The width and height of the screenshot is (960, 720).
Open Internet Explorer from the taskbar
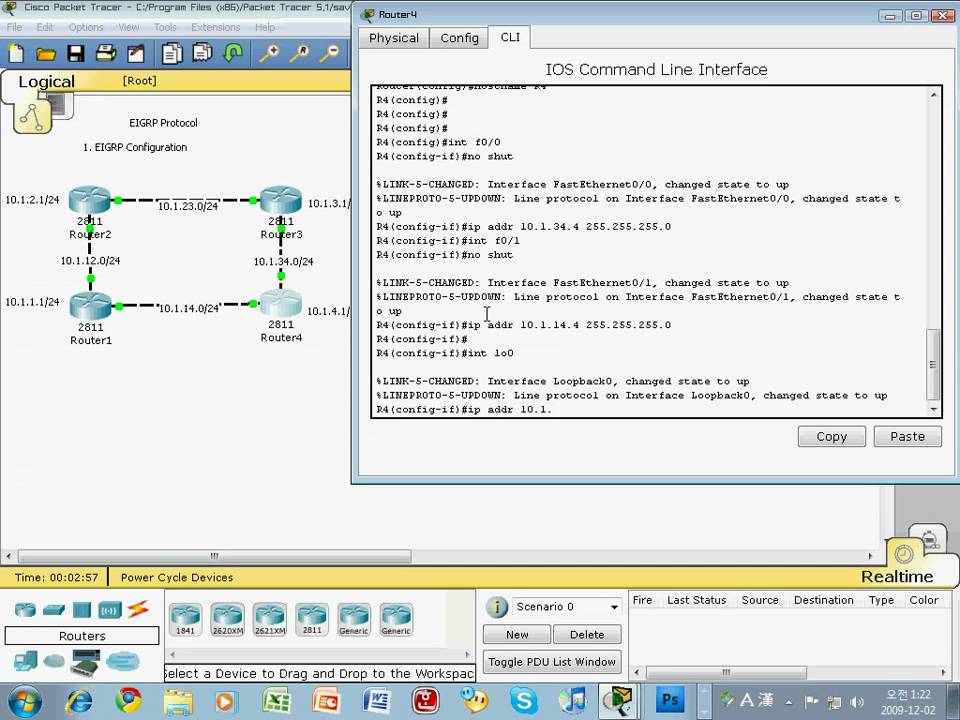(x=78, y=702)
